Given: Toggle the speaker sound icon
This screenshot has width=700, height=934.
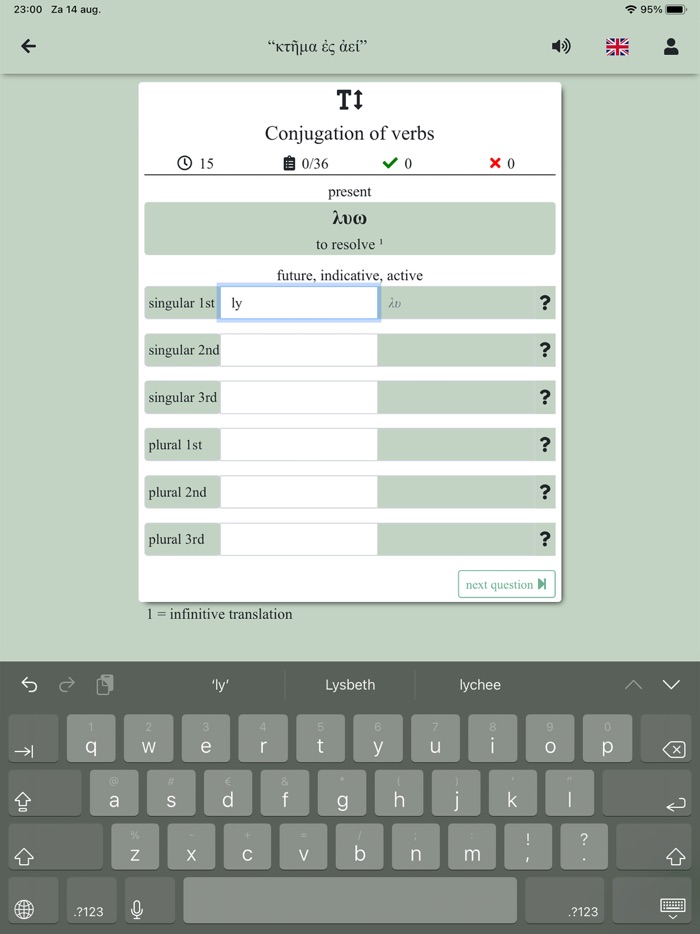Looking at the screenshot, I should pos(561,46).
